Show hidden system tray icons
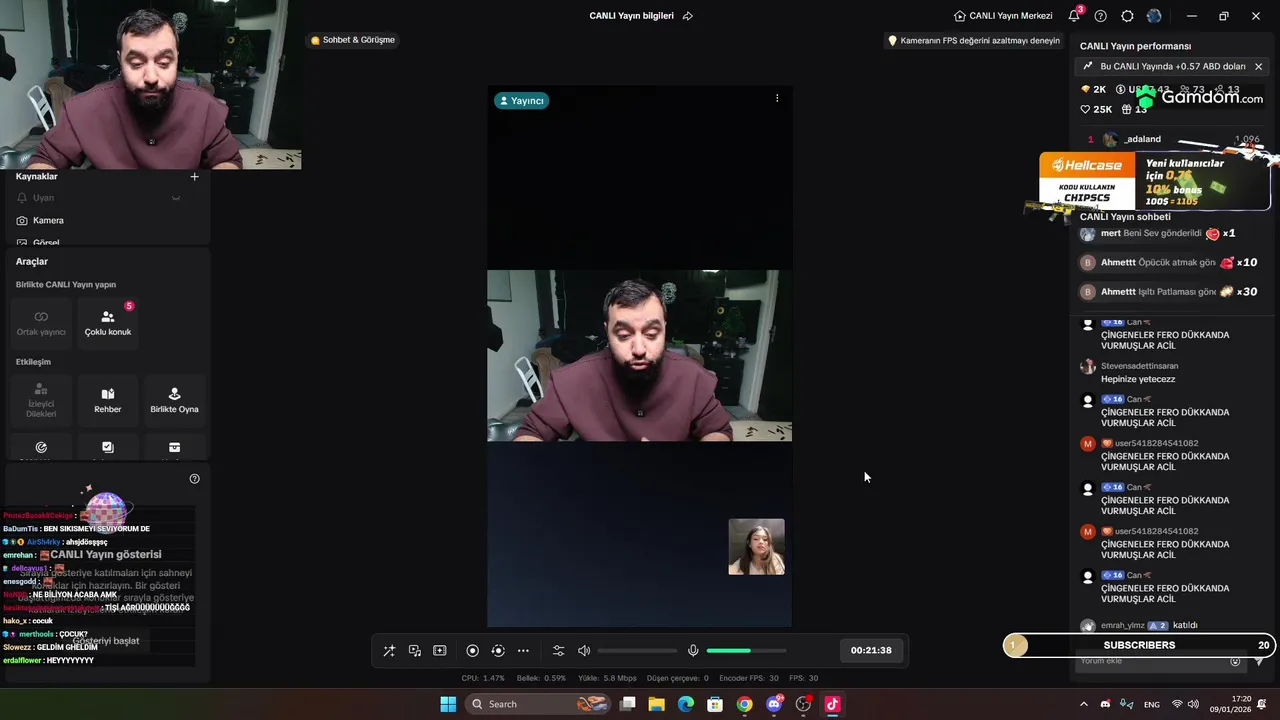 (x=1084, y=704)
